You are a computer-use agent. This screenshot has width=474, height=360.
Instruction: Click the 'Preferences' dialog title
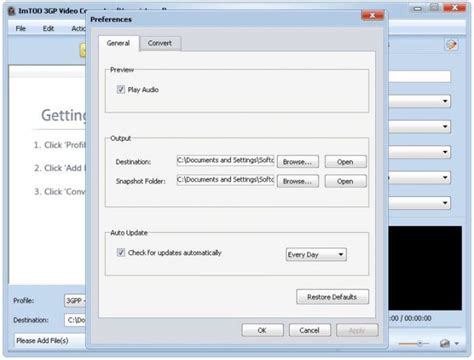pyautogui.click(x=111, y=19)
